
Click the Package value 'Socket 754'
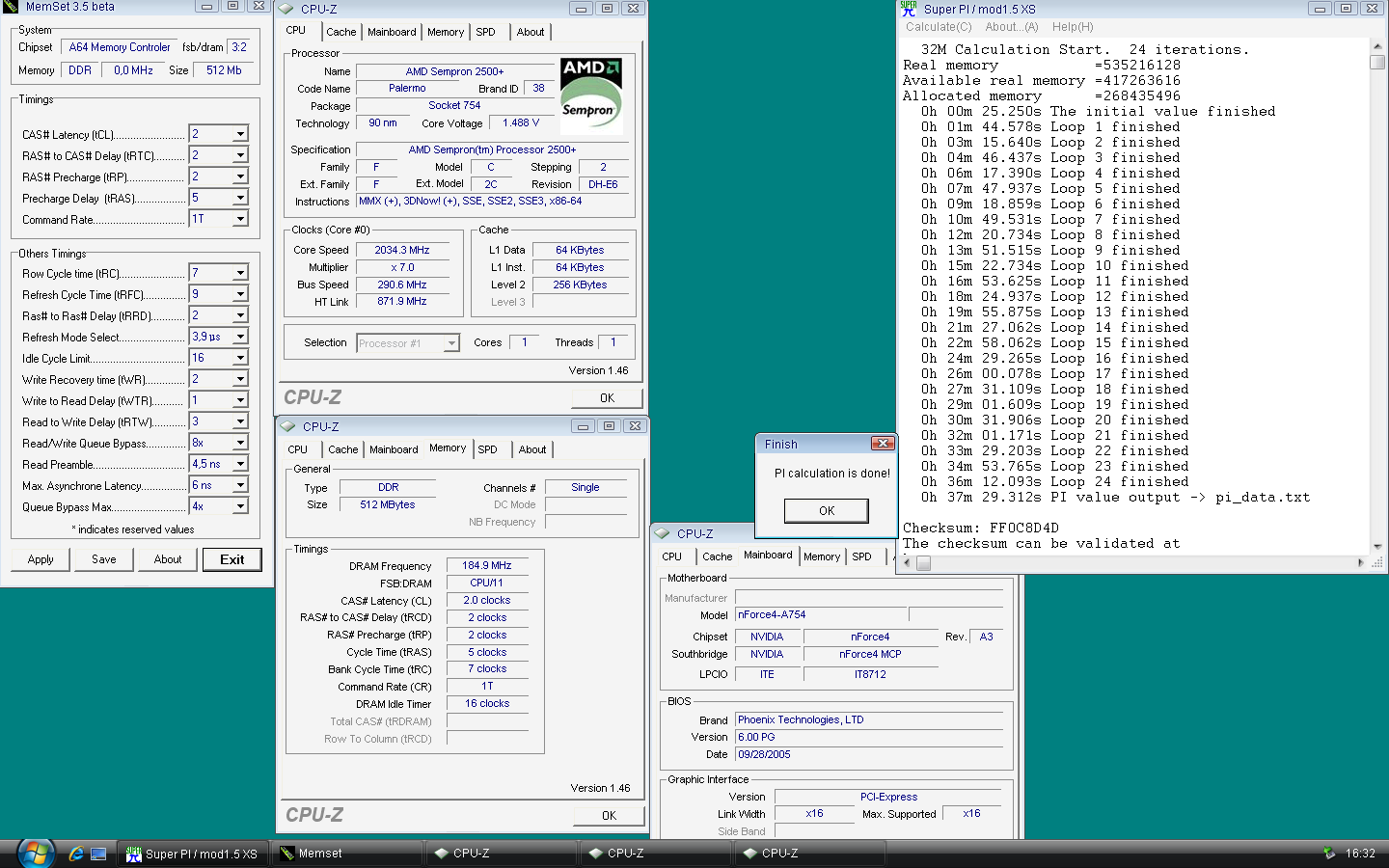tap(454, 105)
